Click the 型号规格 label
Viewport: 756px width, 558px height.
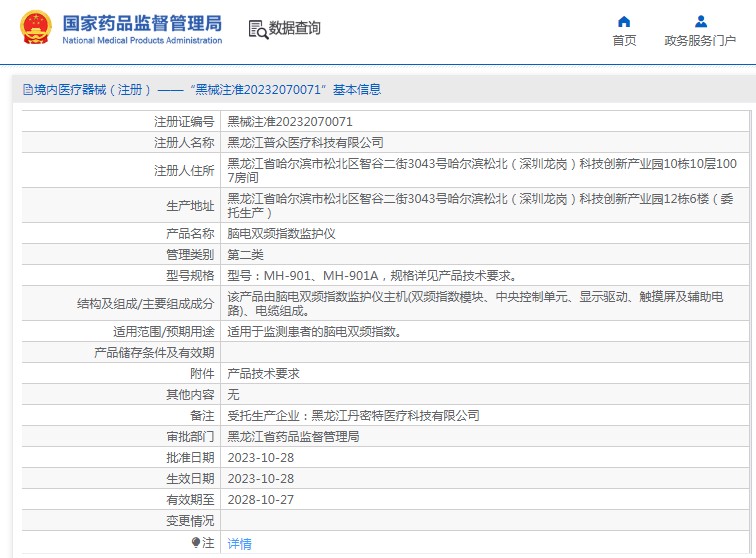click(x=190, y=276)
